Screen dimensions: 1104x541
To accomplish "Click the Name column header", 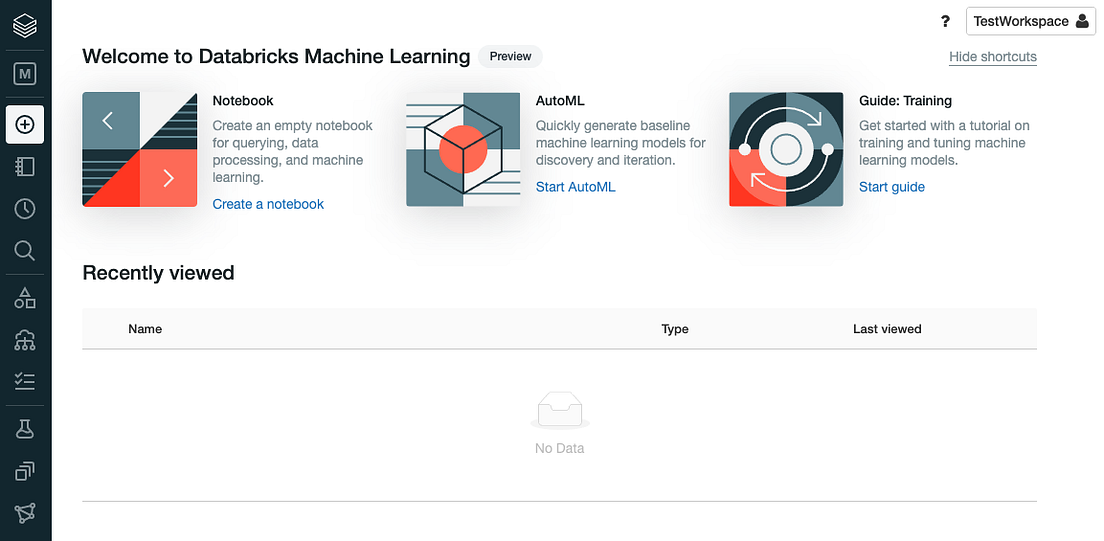I will point(145,329).
